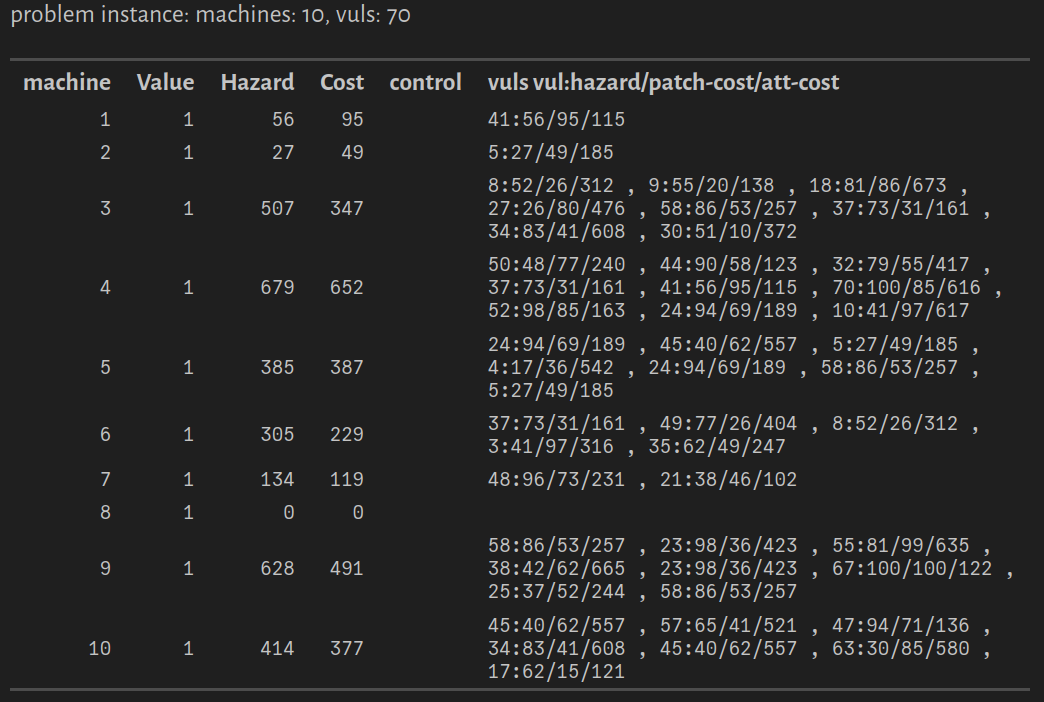Click hazard value 507 for machine 3
The width and height of the screenshot is (1044, 702).
pyautogui.click(x=273, y=209)
